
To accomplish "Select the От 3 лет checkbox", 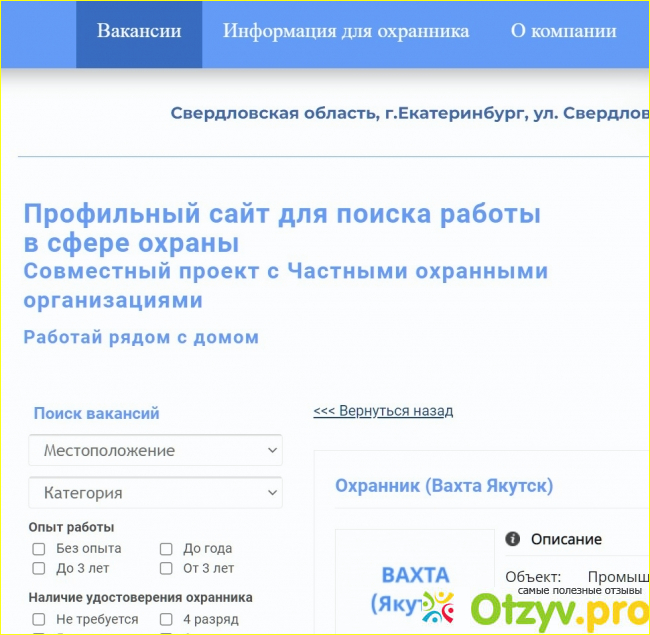I will coord(166,569).
